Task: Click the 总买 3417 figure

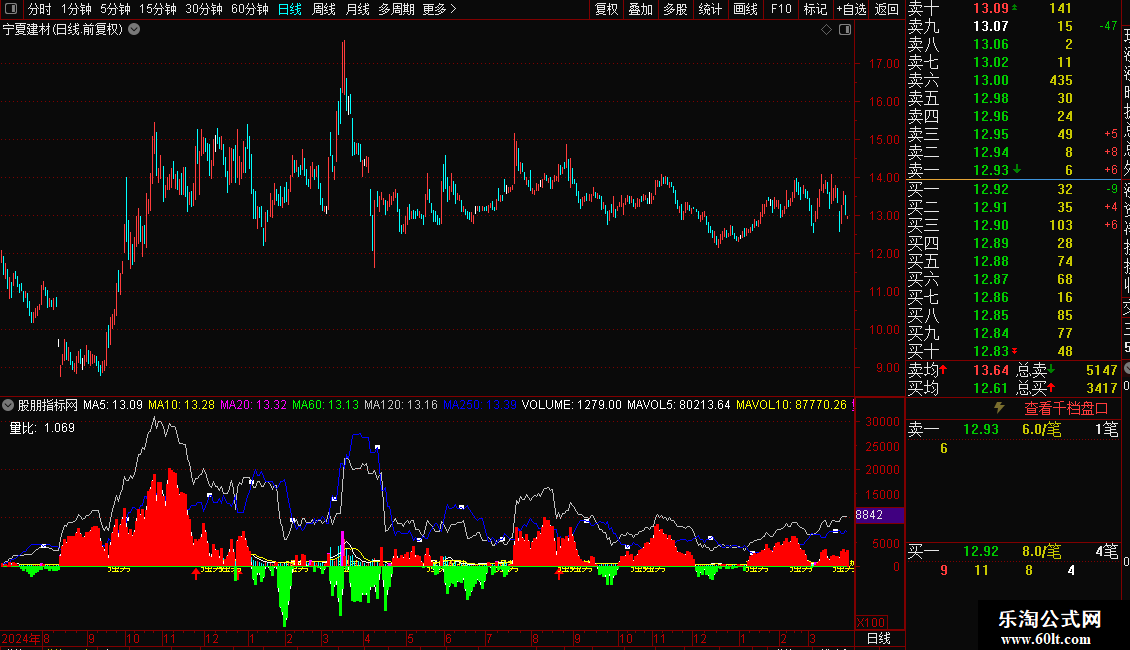Action: tap(1101, 388)
